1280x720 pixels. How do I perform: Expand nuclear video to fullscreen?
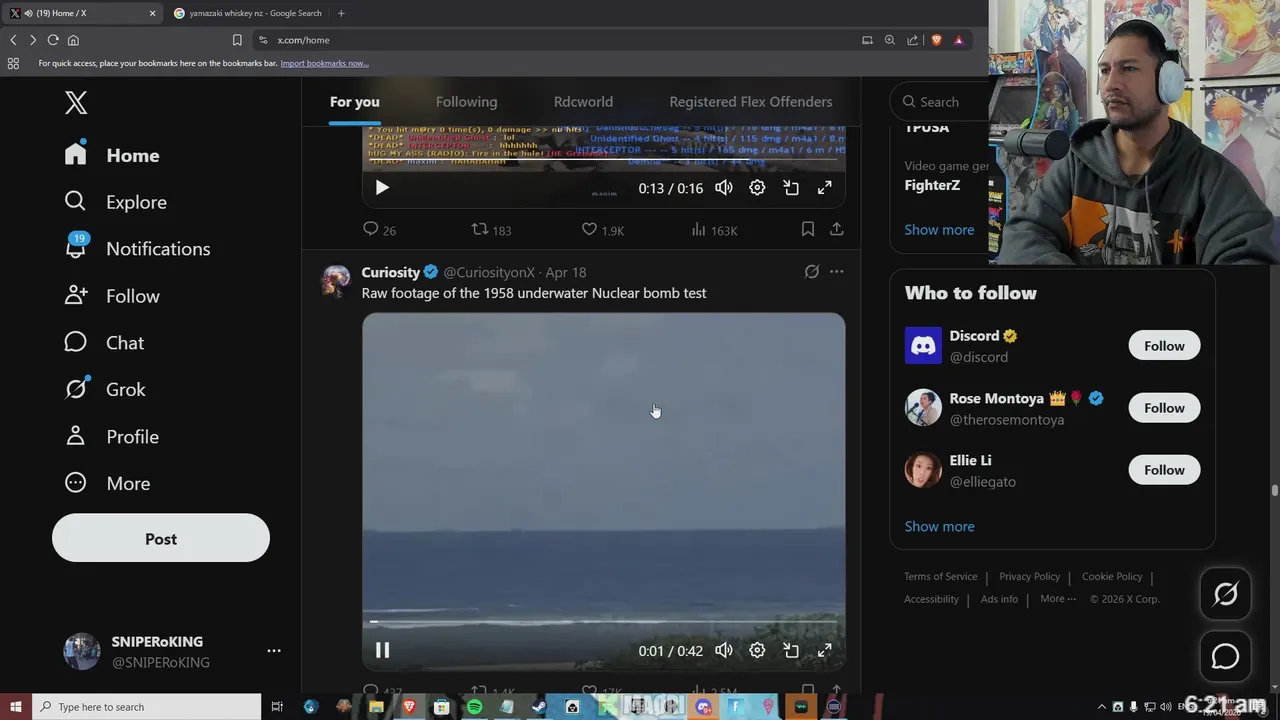tap(825, 650)
